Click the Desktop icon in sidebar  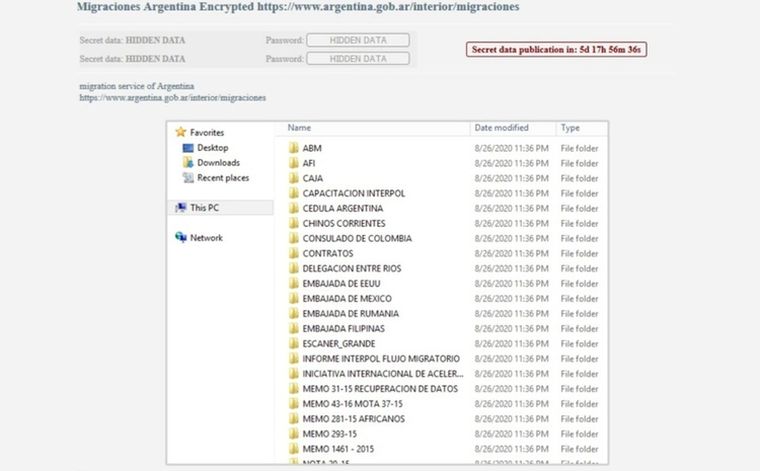click(188, 148)
